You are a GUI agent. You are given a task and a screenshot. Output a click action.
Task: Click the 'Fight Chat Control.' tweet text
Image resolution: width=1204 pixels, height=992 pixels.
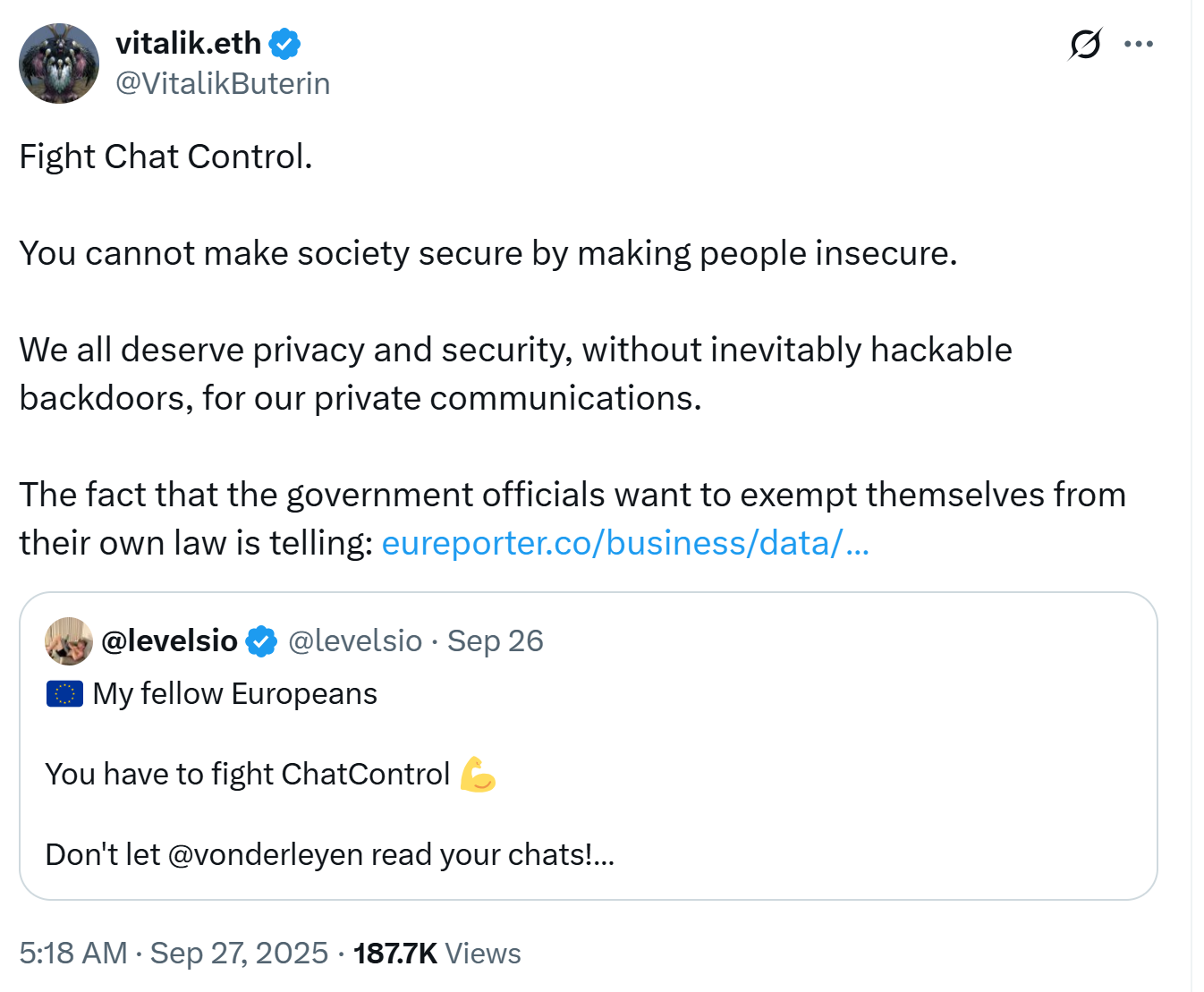tap(166, 157)
